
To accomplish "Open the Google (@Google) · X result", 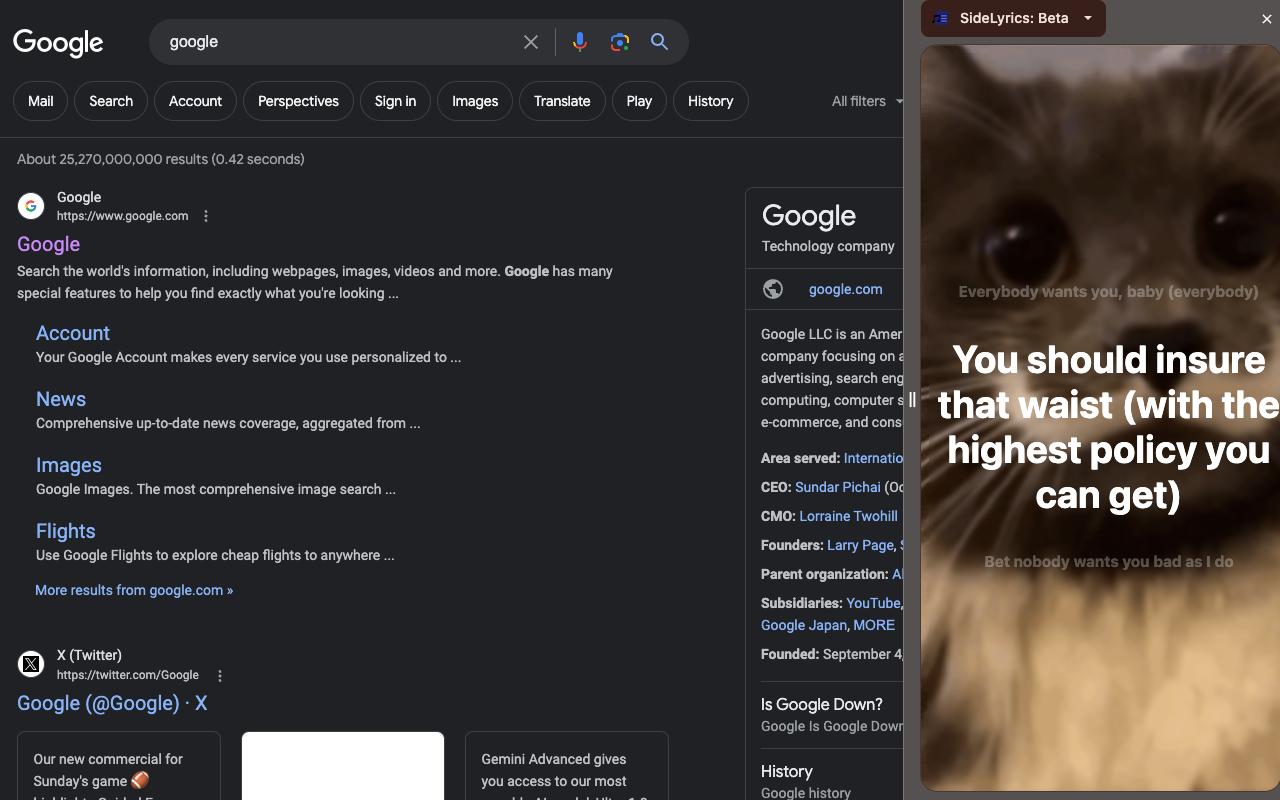I will (112, 703).
